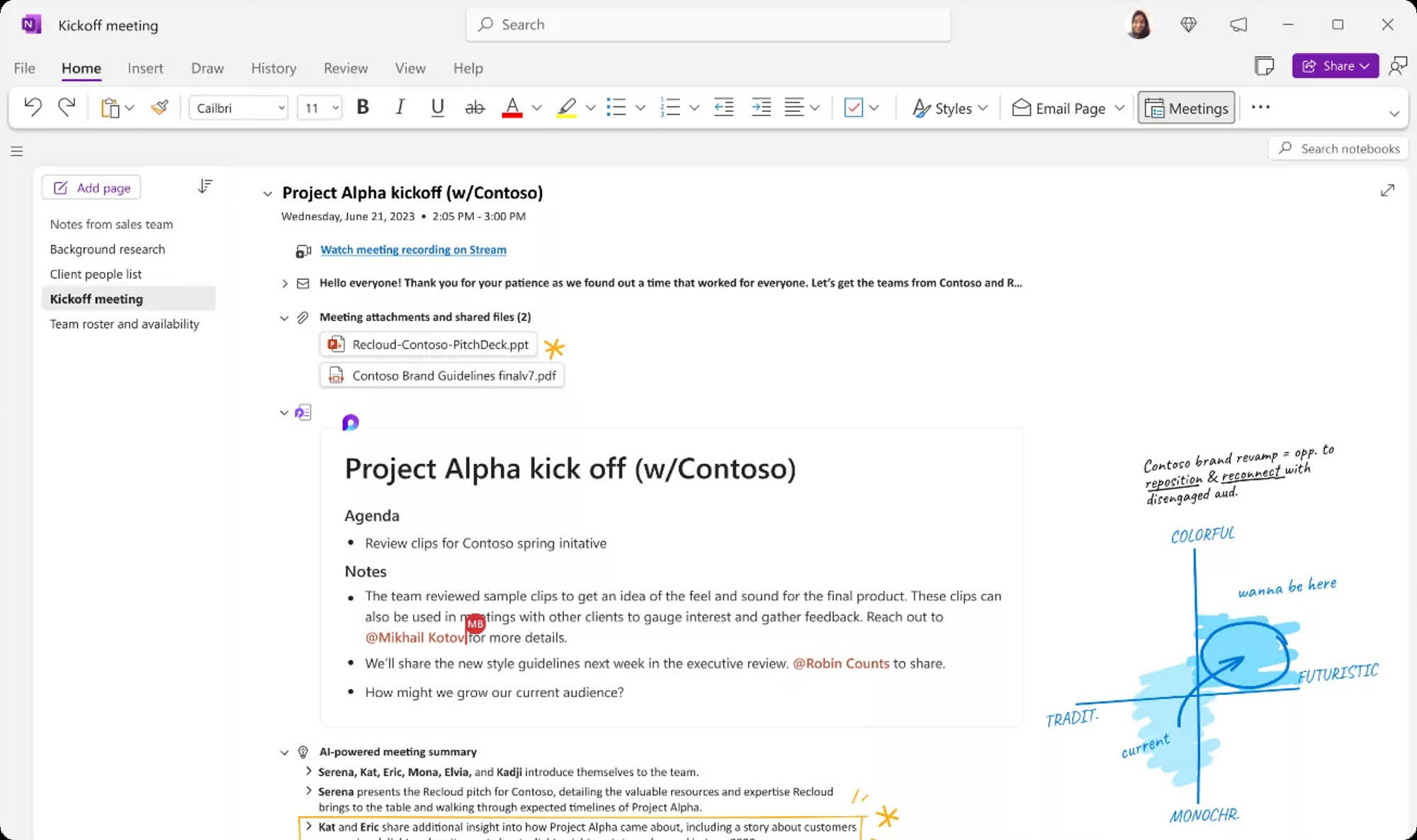Click the Redo icon

(x=67, y=108)
